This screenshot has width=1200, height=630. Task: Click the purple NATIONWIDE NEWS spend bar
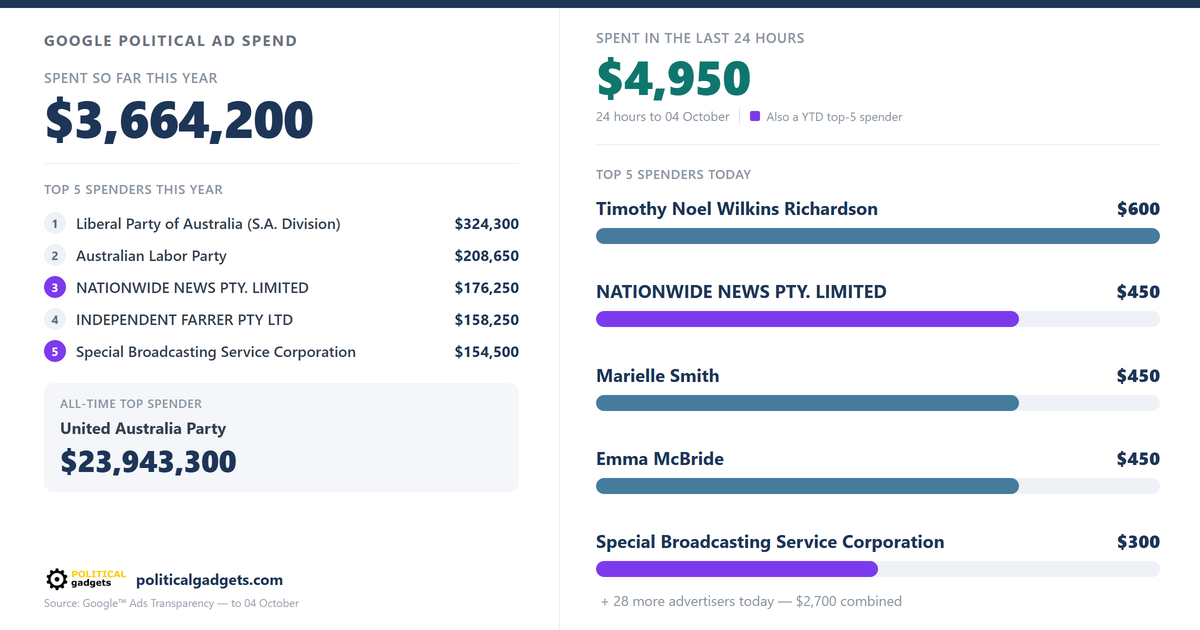807,319
